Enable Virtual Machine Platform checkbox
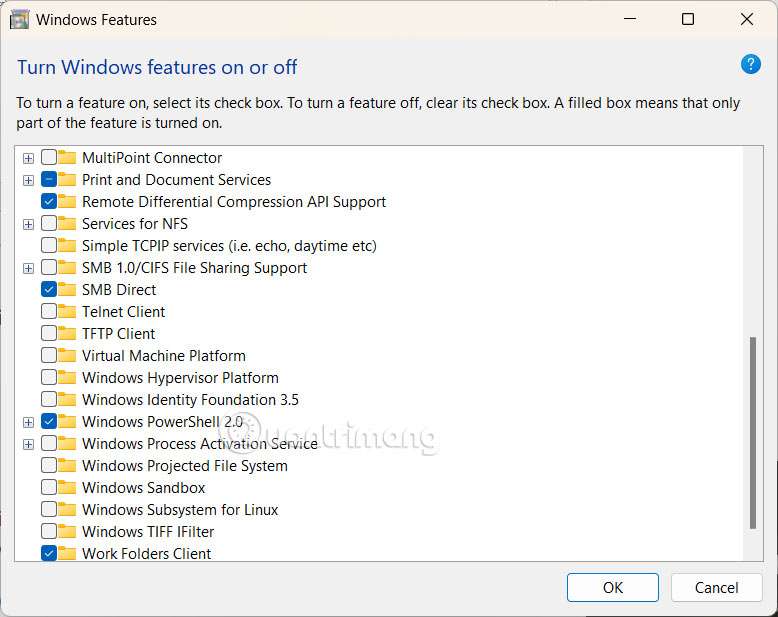Image resolution: width=778 pixels, height=617 pixels. click(x=49, y=356)
